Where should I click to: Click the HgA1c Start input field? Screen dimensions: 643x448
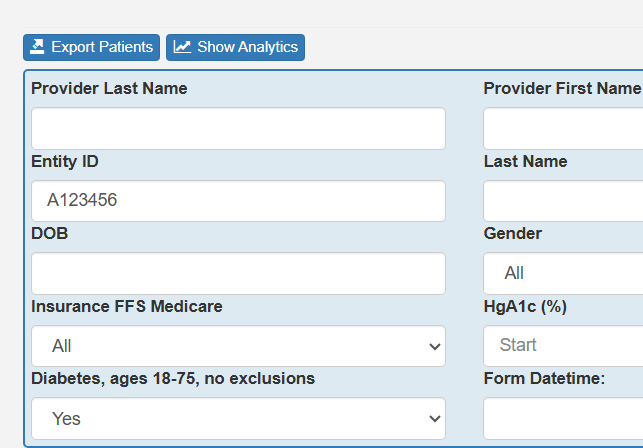pyautogui.click(x=563, y=345)
